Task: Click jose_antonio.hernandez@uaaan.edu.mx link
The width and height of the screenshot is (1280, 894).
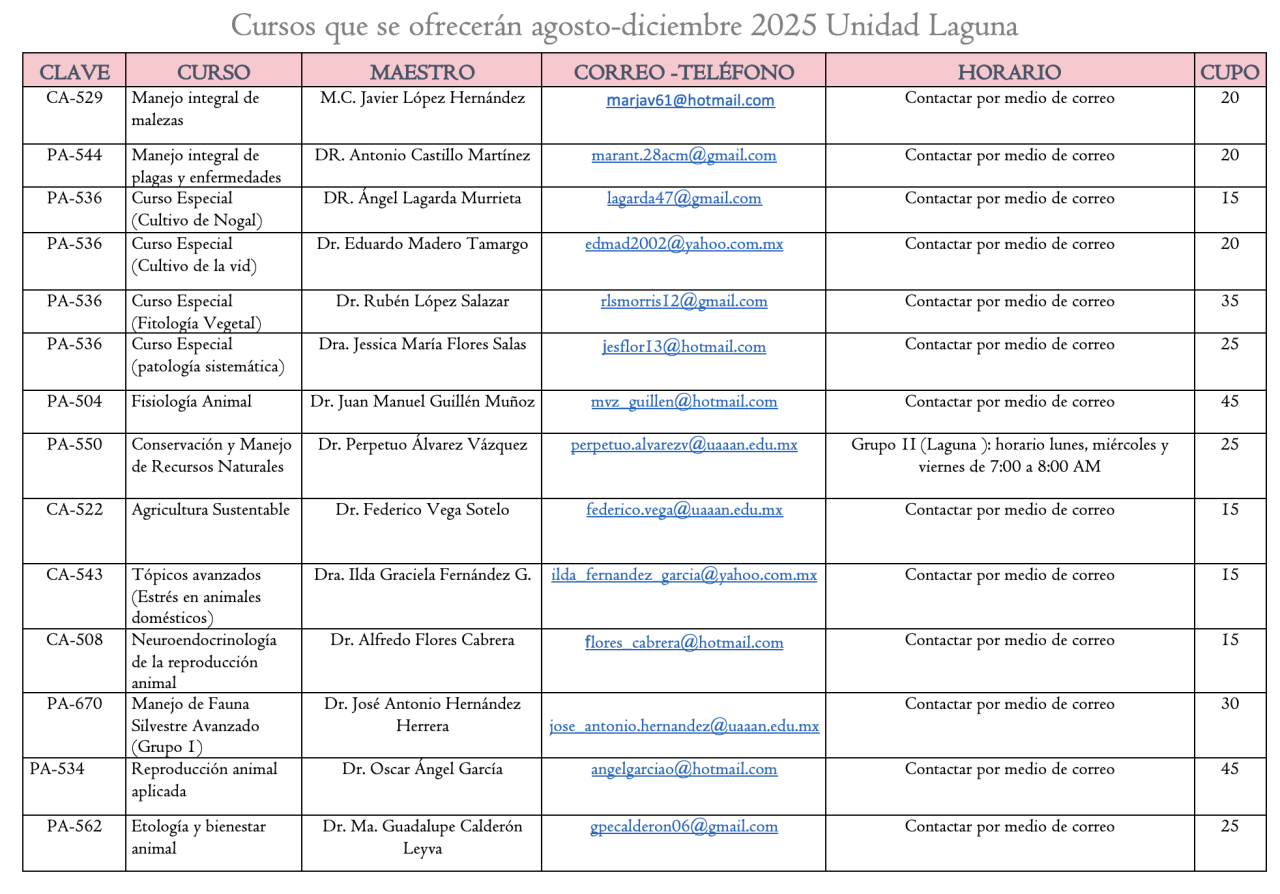Action: tap(684, 727)
